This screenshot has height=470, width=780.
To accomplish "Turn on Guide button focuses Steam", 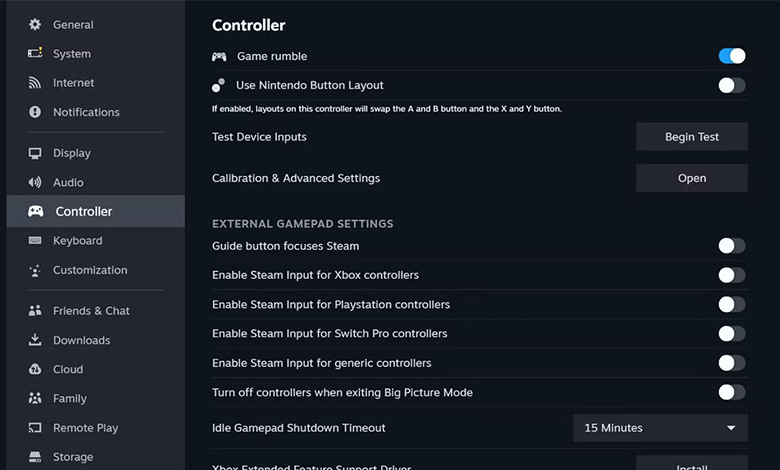I will (x=732, y=246).
